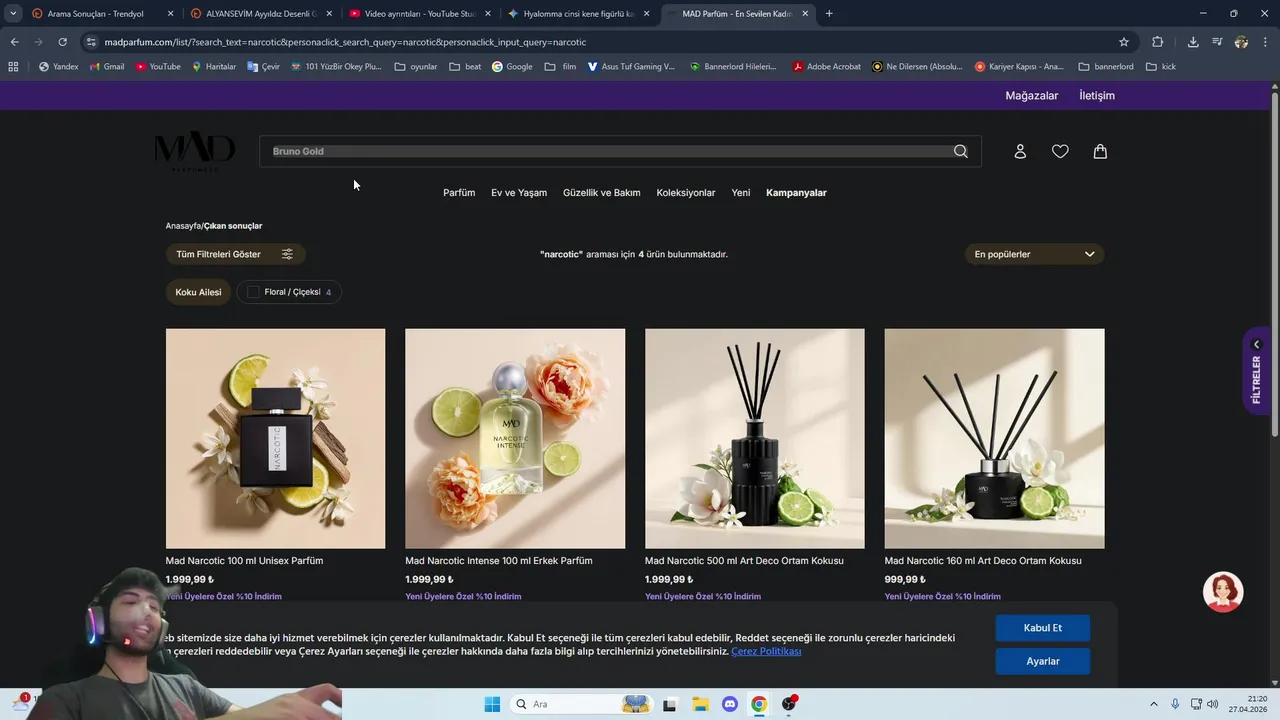Open the Chrome apps grid icon
Viewport: 1280px width, 720px height.
pos(13,67)
